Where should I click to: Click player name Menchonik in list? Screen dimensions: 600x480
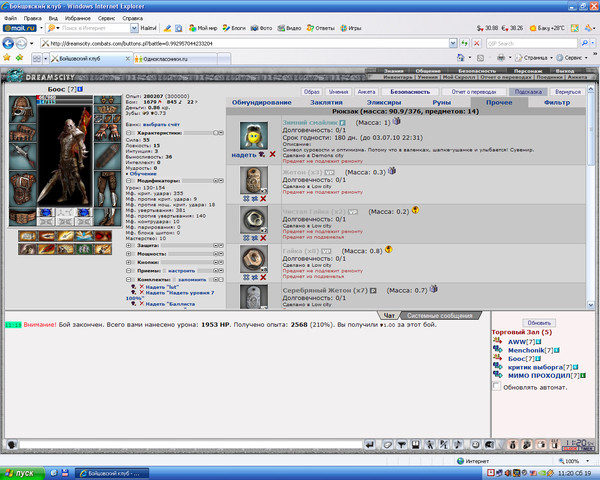pyautogui.click(x=526, y=350)
